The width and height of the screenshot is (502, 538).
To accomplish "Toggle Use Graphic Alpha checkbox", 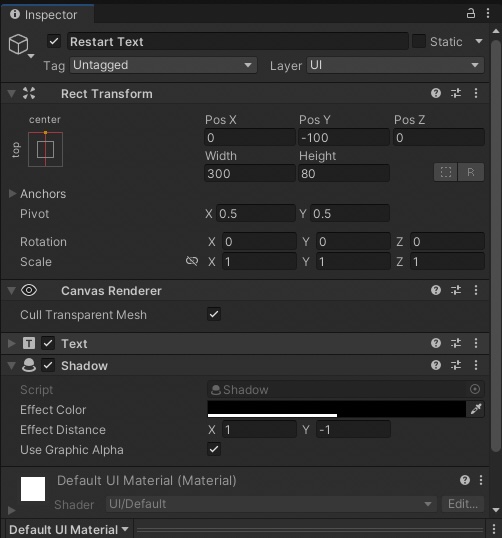I will tap(214, 449).
